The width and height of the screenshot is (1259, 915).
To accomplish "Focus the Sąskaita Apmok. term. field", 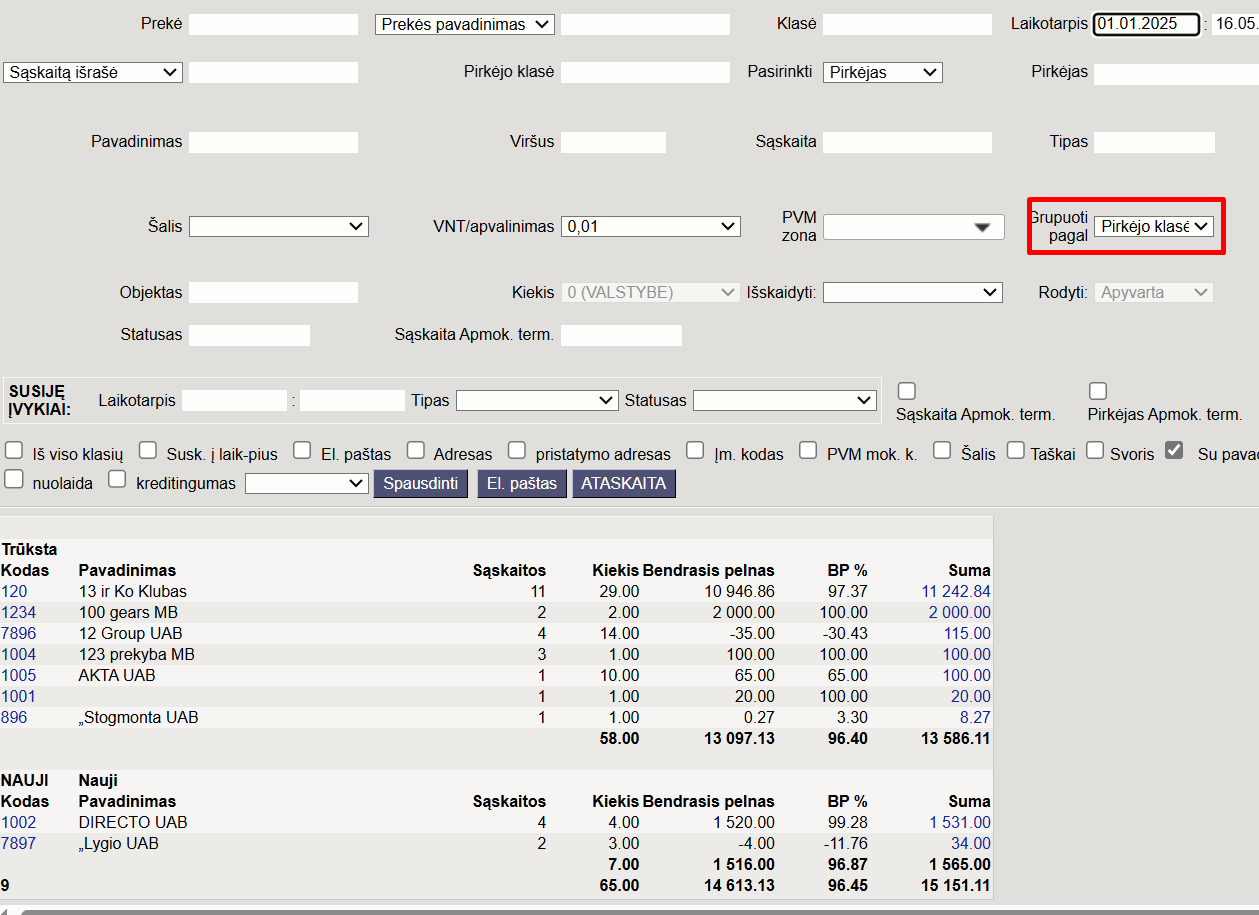I will tap(621, 334).
